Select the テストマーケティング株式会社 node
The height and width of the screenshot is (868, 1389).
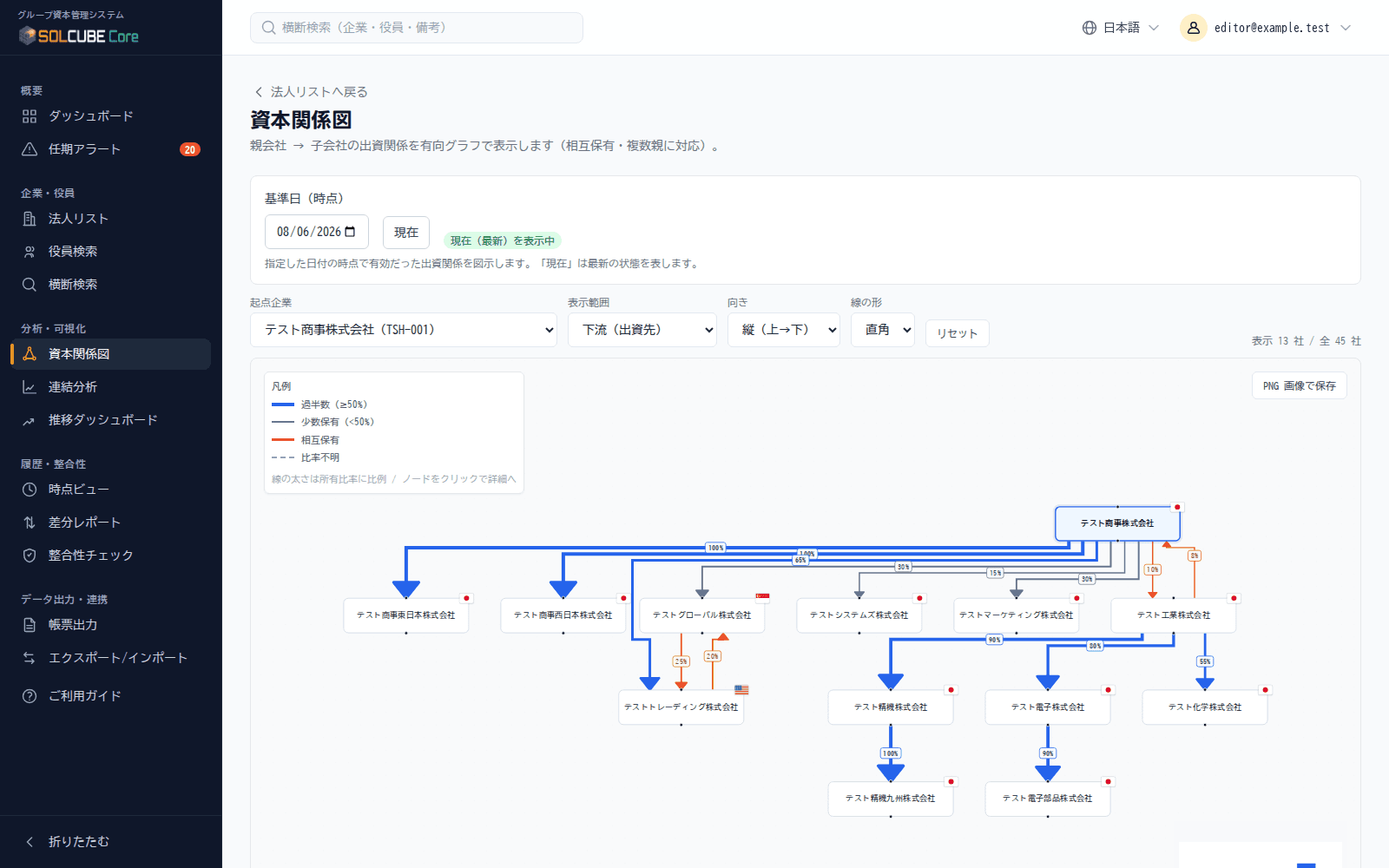click(1017, 615)
